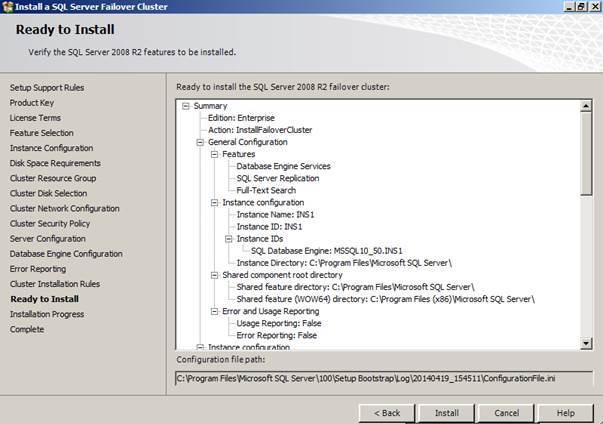This screenshot has width=603, height=424.
Task: Select Database Engine Configuration step
Action: [x=66, y=254]
